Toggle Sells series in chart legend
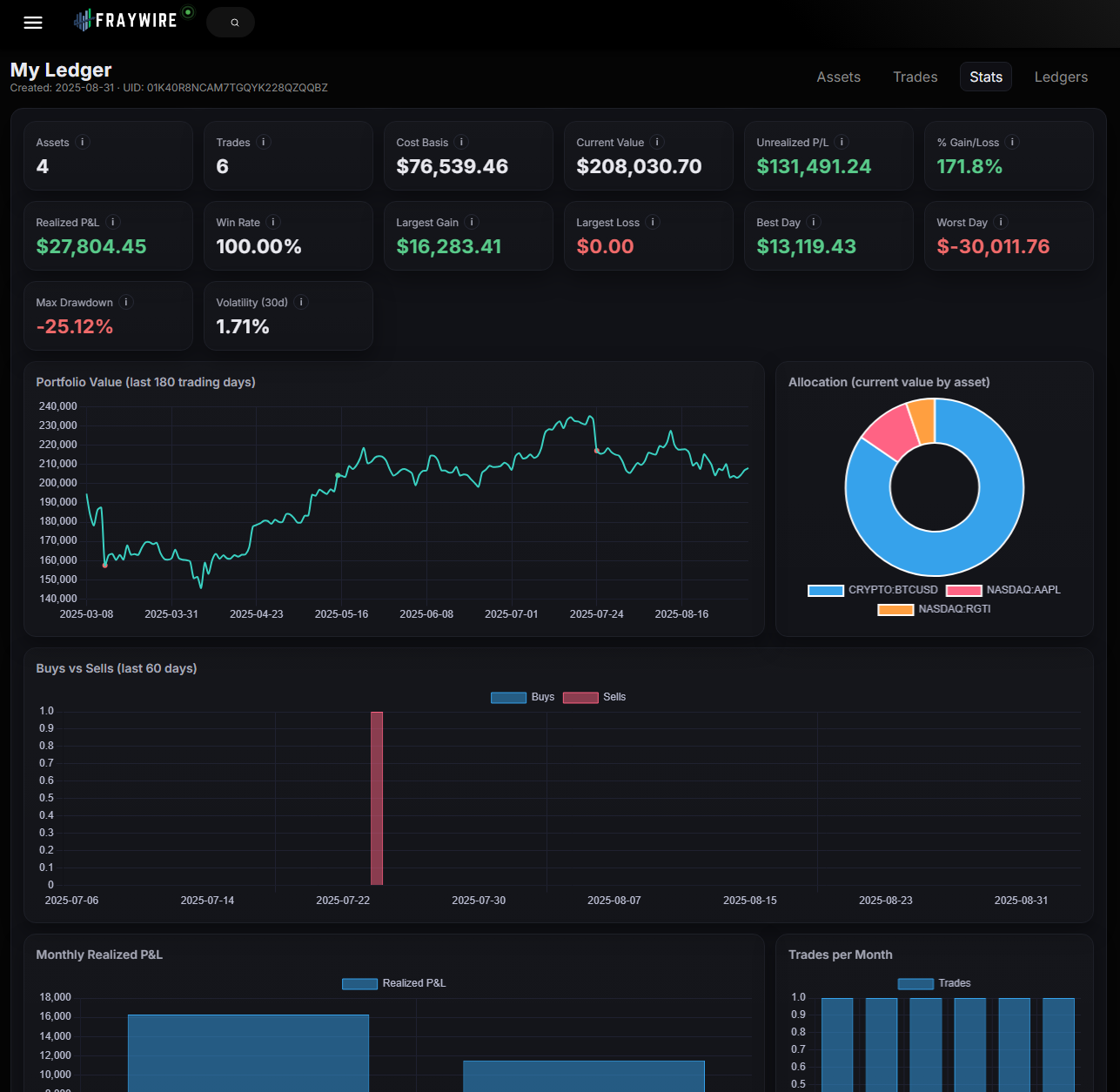The height and width of the screenshot is (1092, 1120). pyautogui.click(x=595, y=697)
